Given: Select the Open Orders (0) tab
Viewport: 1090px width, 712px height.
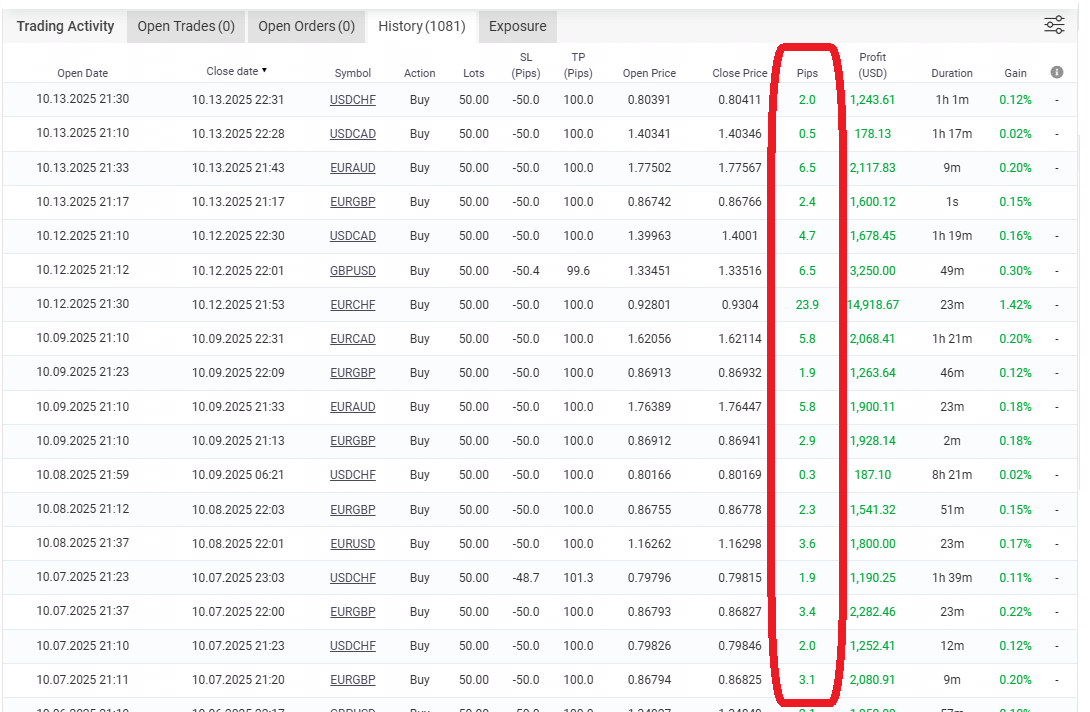Looking at the screenshot, I should (x=306, y=27).
